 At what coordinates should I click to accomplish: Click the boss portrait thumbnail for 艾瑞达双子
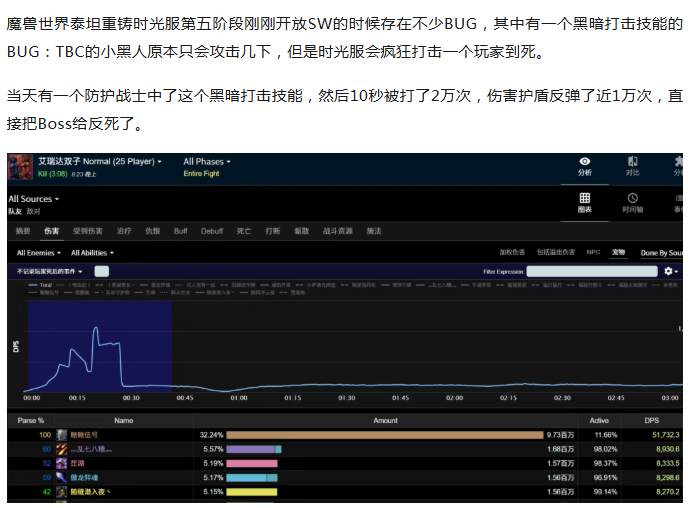(21, 167)
